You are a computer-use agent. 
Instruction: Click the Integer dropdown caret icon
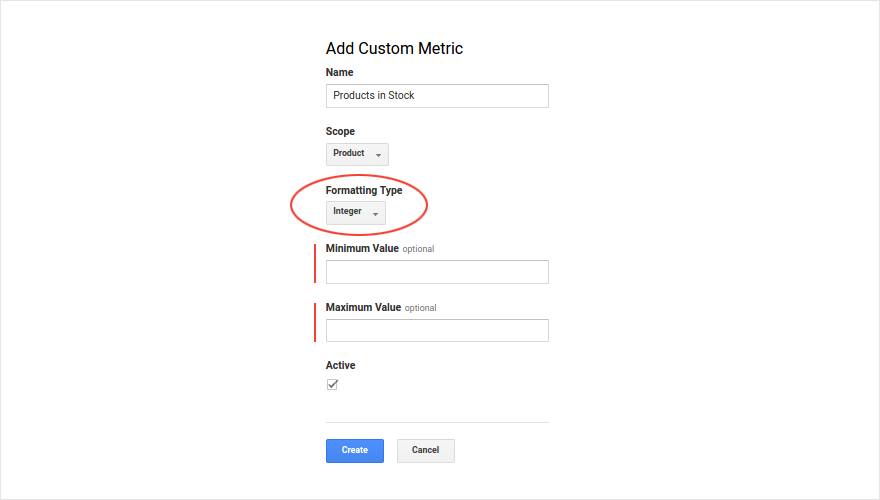pos(375,214)
